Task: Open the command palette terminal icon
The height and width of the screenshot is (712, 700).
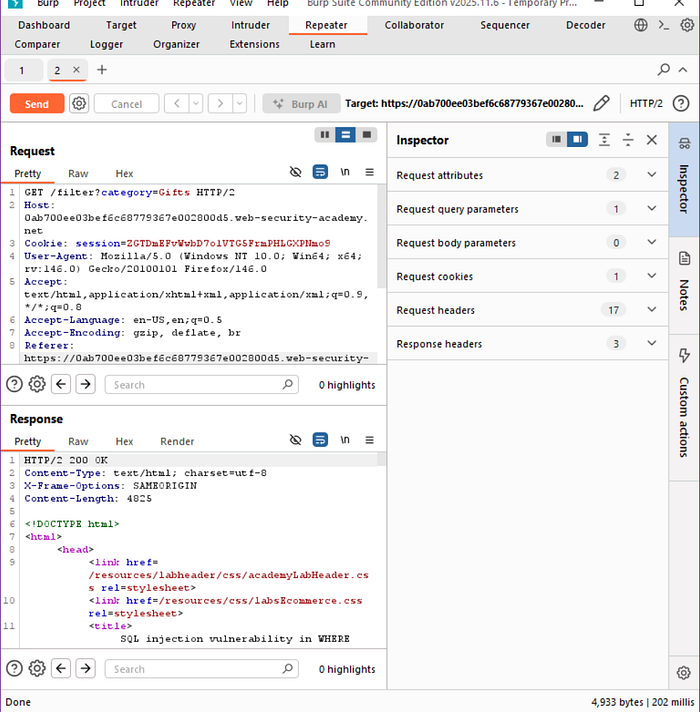Action: (664, 25)
